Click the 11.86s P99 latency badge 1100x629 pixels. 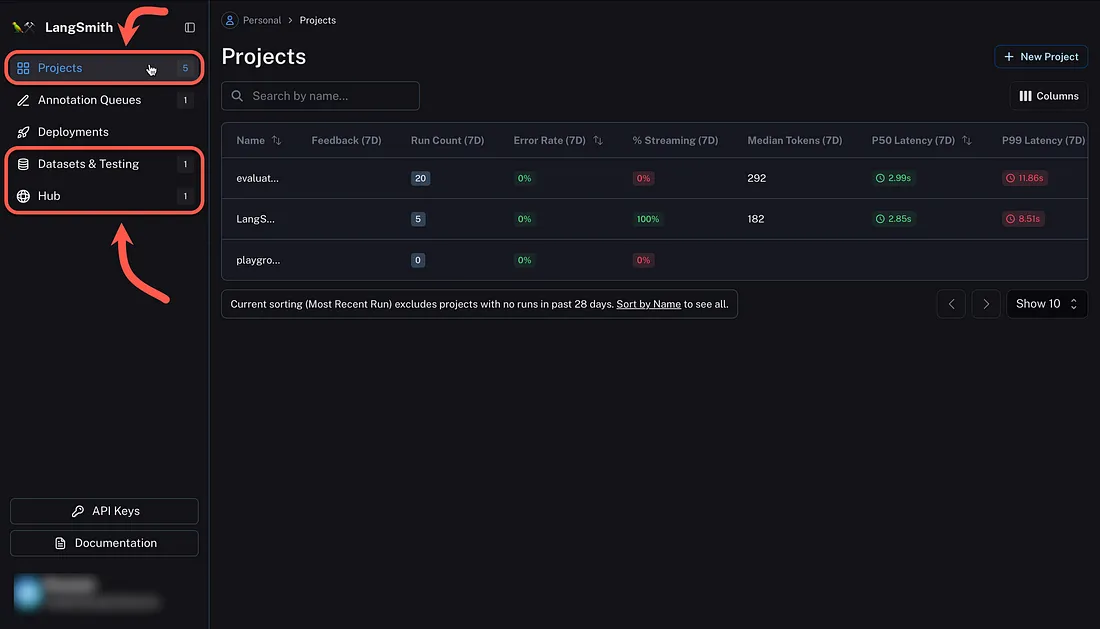coord(1025,178)
